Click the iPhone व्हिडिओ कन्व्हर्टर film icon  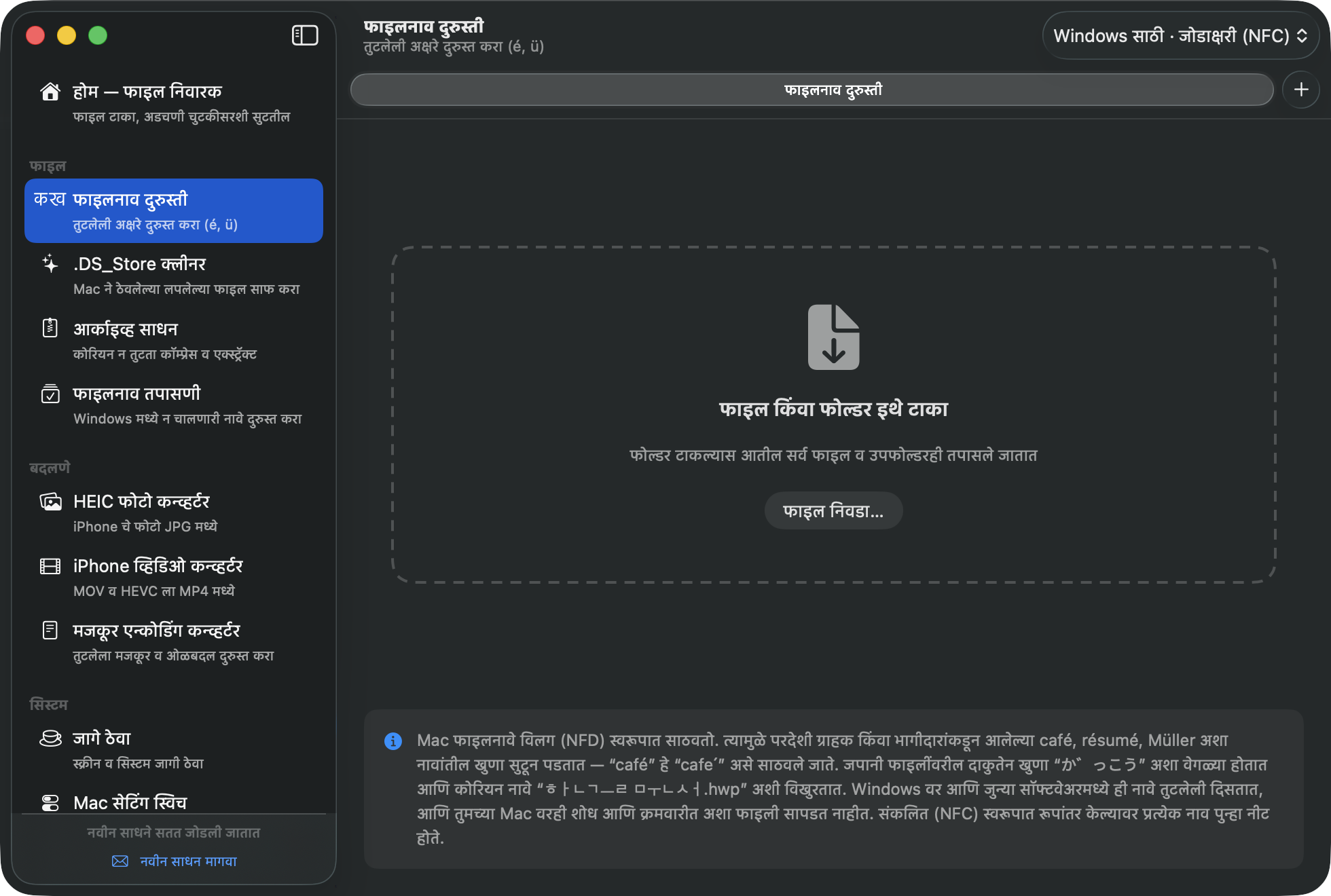pyautogui.click(x=50, y=566)
